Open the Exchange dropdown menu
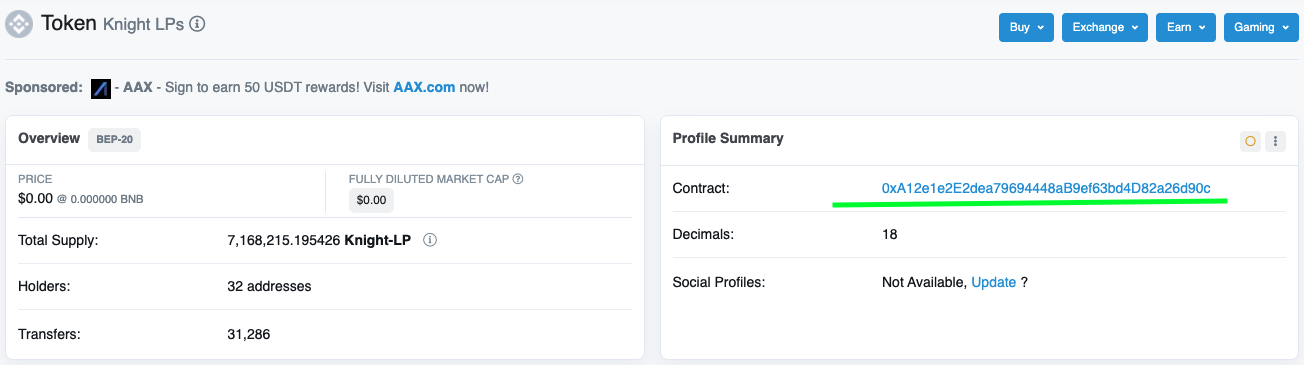The width and height of the screenshot is (1304, 365). tap(1105, 27)
